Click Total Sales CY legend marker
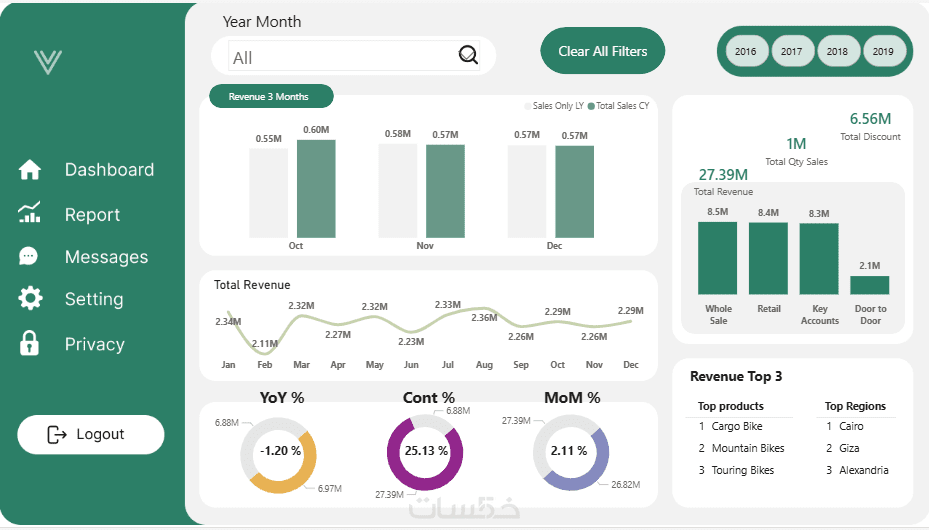This screenshot has height=530, width=929. point(591,106)
